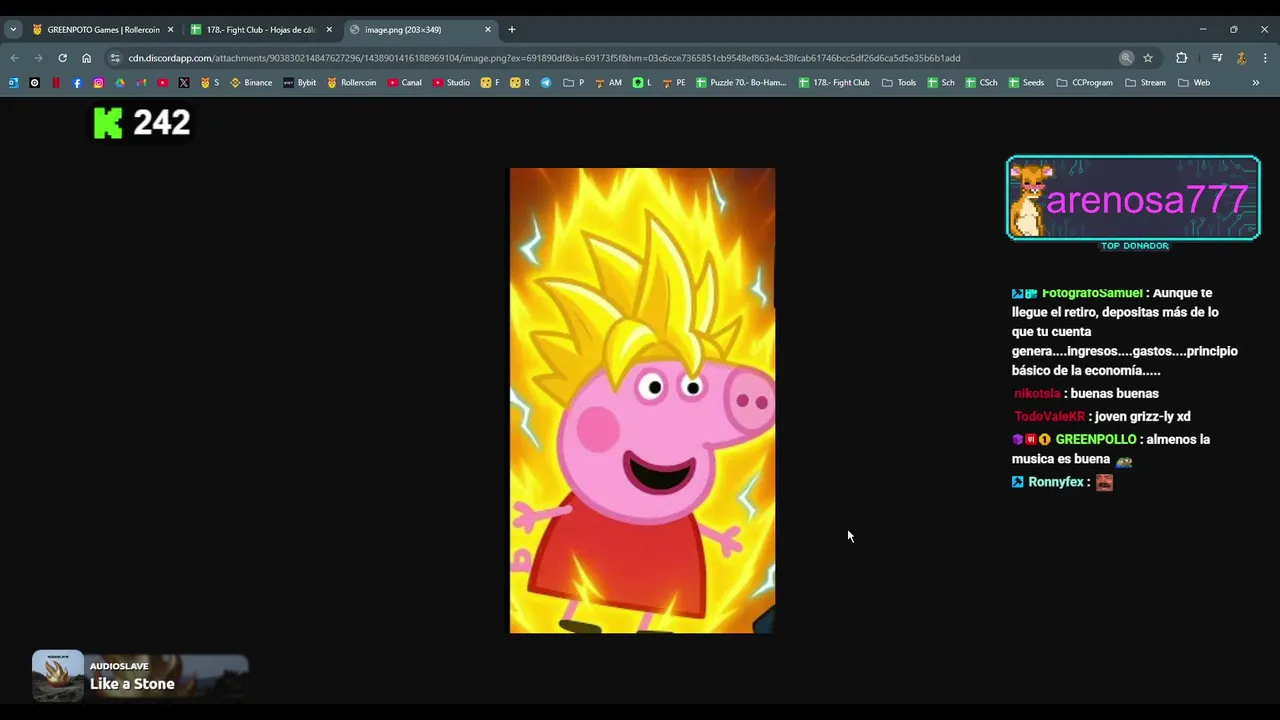Open the Bybit bookmark
Viewport: 1280px width, 720px height.
tap(300, 83)
